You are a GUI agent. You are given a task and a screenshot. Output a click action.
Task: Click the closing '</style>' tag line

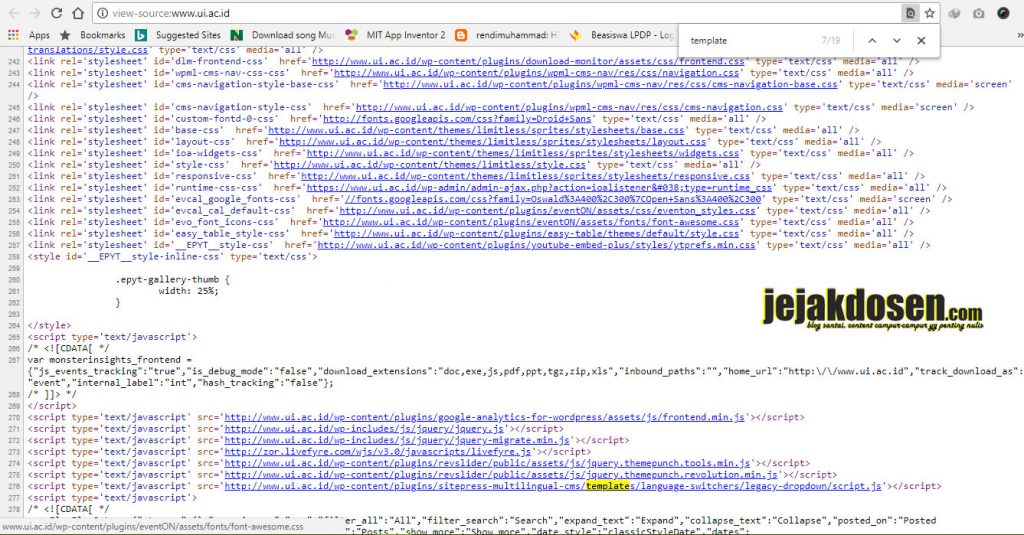click(49, 325)
